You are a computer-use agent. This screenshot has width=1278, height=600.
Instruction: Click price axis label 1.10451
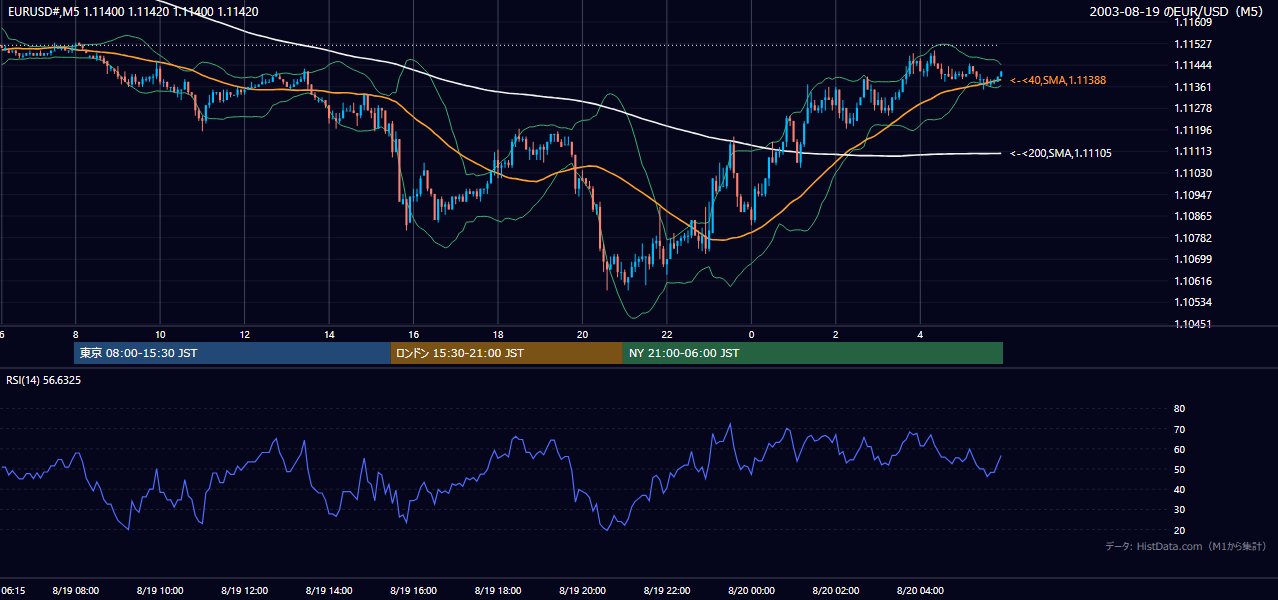[x=1192, y=324]
